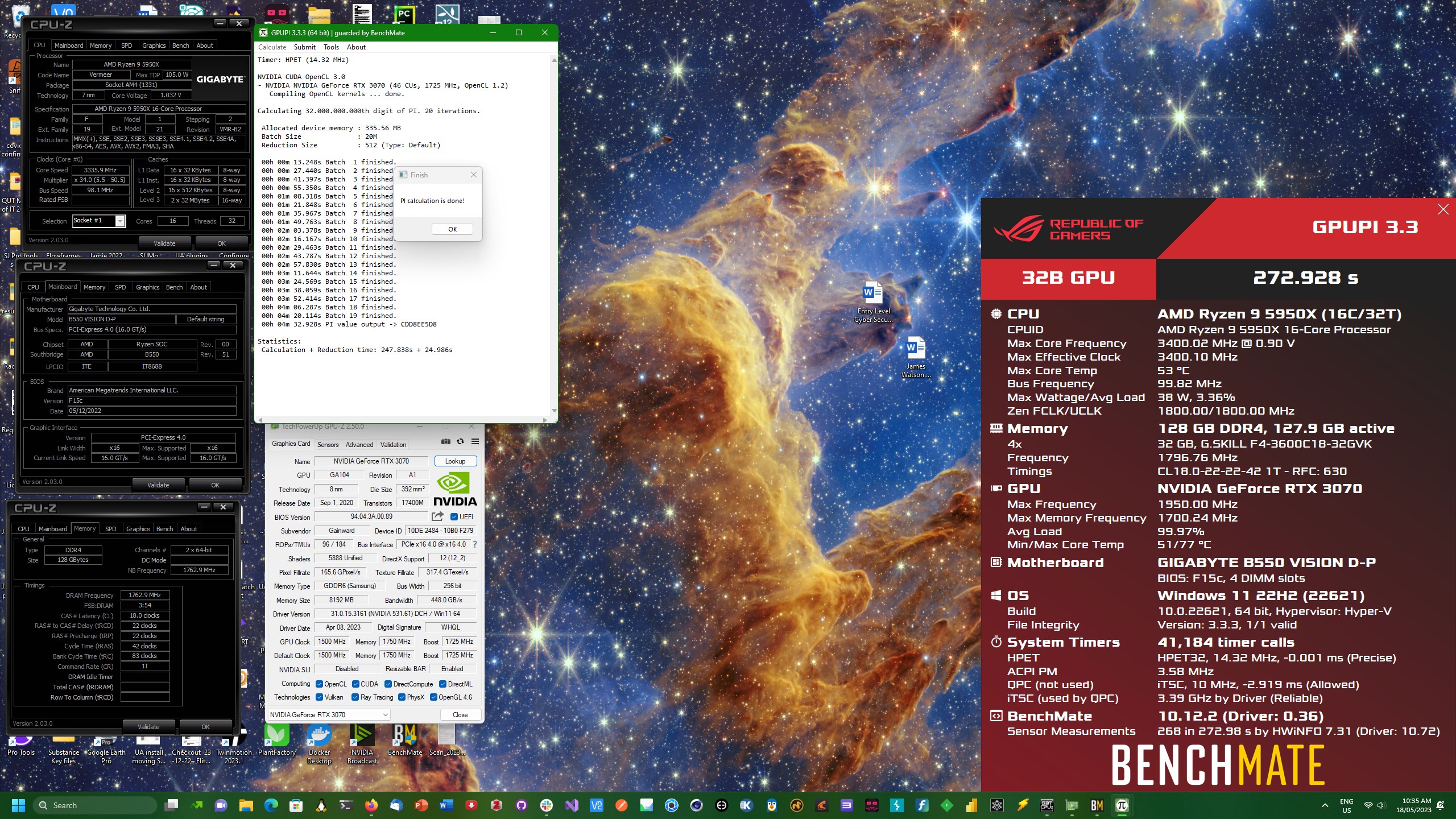Open Firefox from the taskbar

tap(371, 805)
